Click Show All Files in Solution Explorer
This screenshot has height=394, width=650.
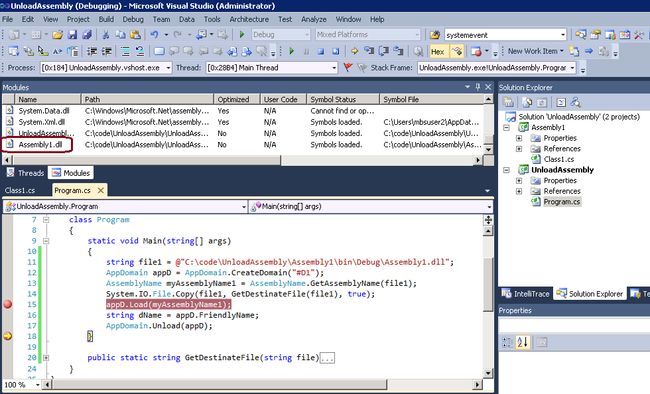coord(527,102)
